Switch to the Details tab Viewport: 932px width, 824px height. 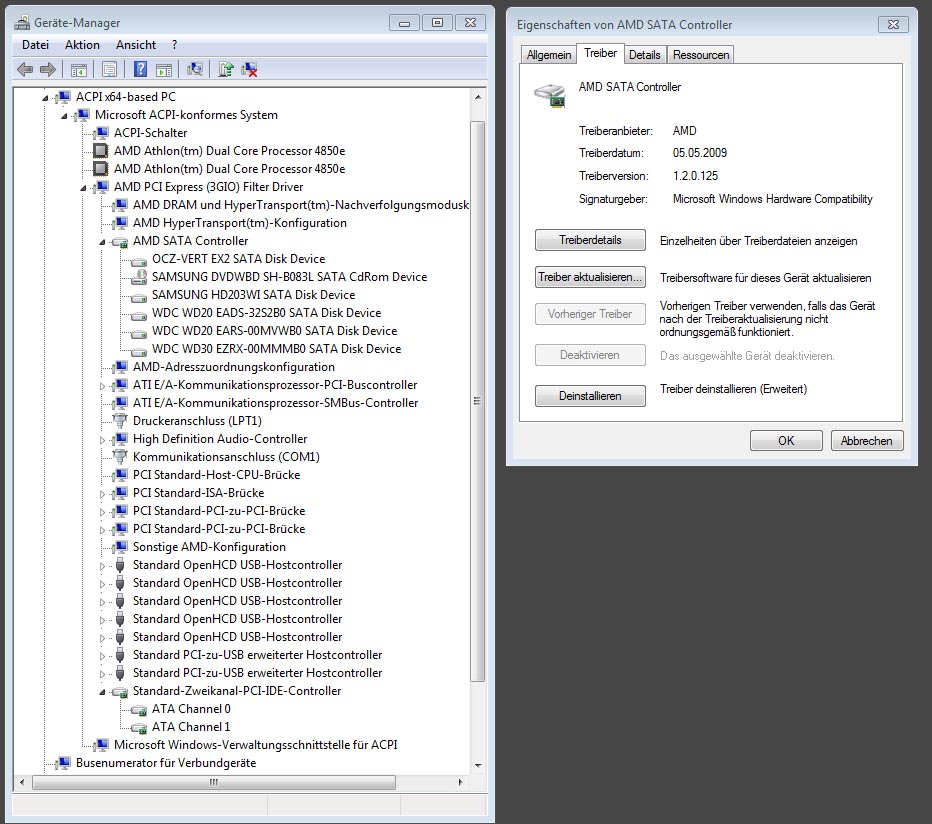(644, 55)
